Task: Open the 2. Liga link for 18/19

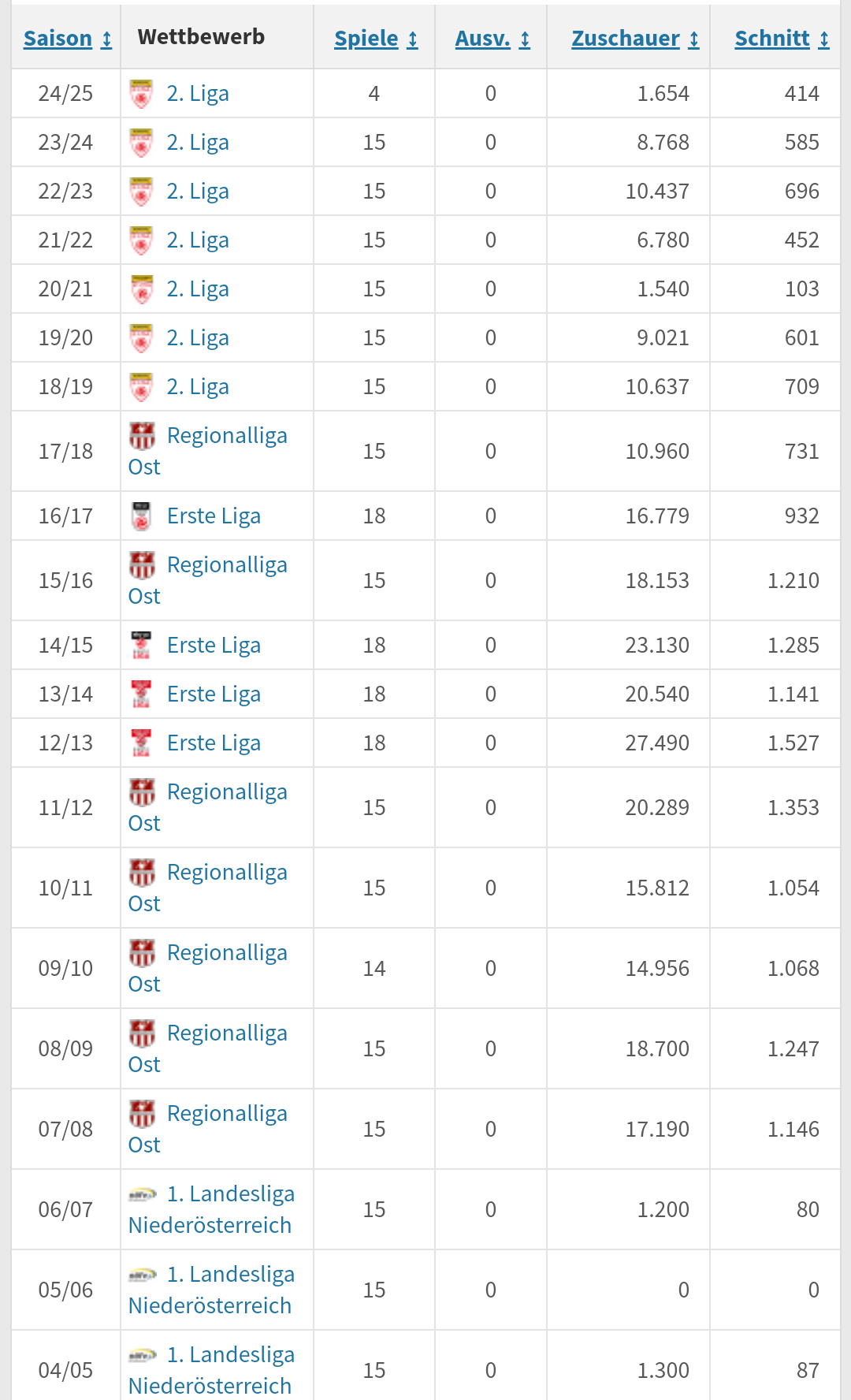Action: click(x=198, y=387)
